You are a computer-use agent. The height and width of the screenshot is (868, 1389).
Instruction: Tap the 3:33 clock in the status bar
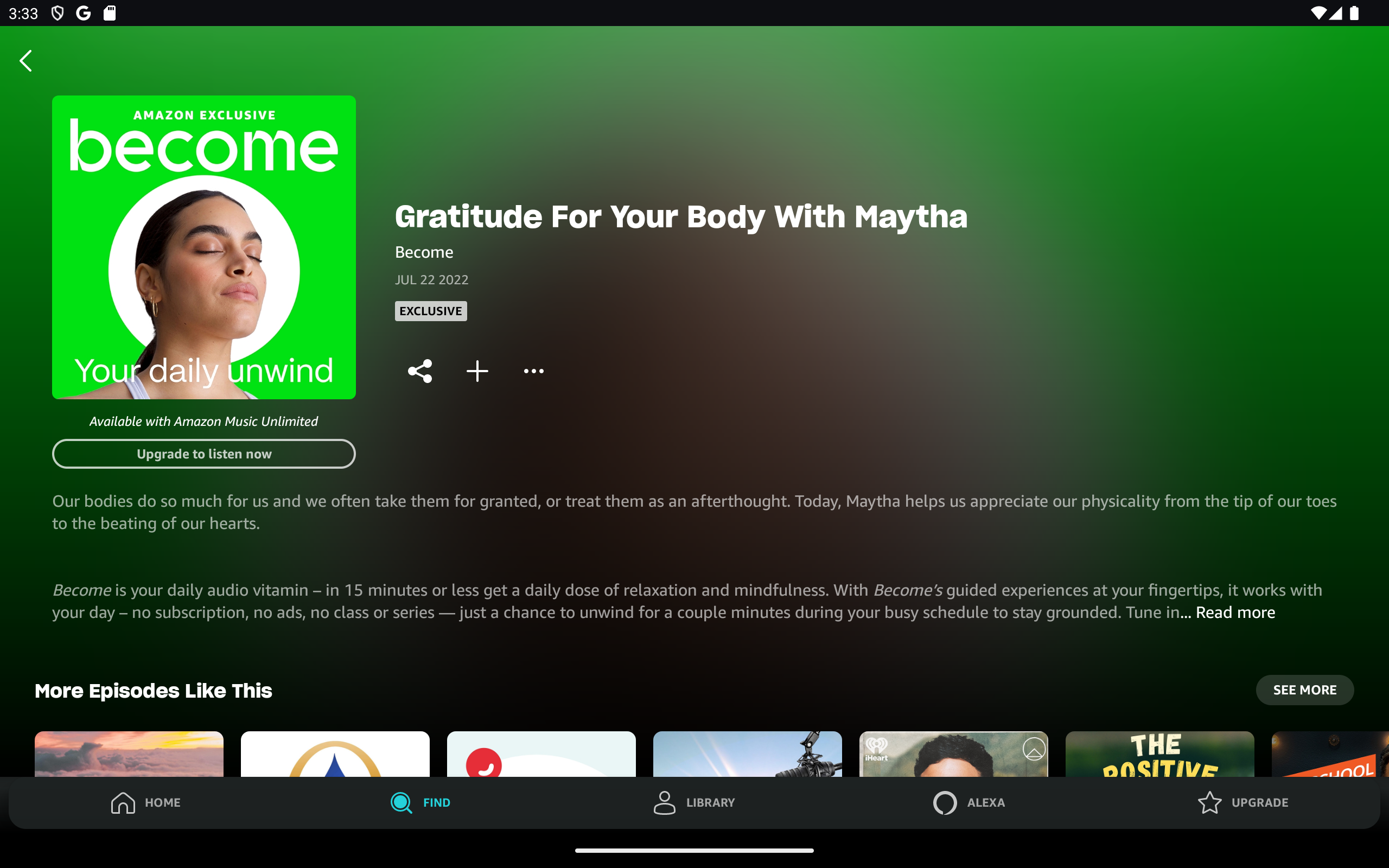coord(23,13)
